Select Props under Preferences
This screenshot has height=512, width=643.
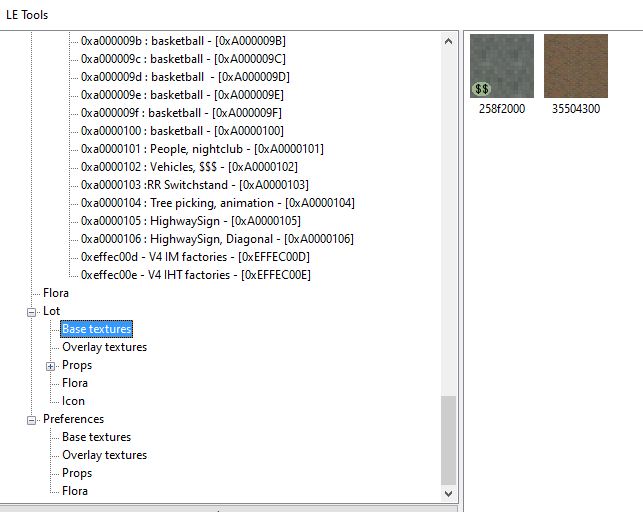click(77, 473)
